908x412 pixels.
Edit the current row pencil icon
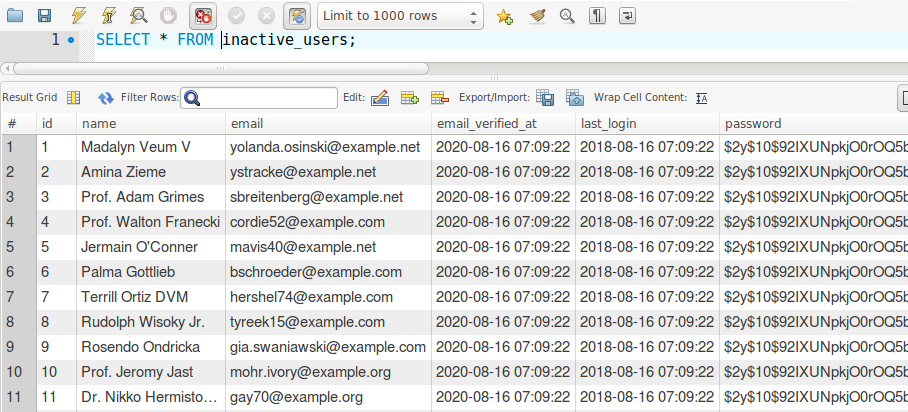coord(380,98)
